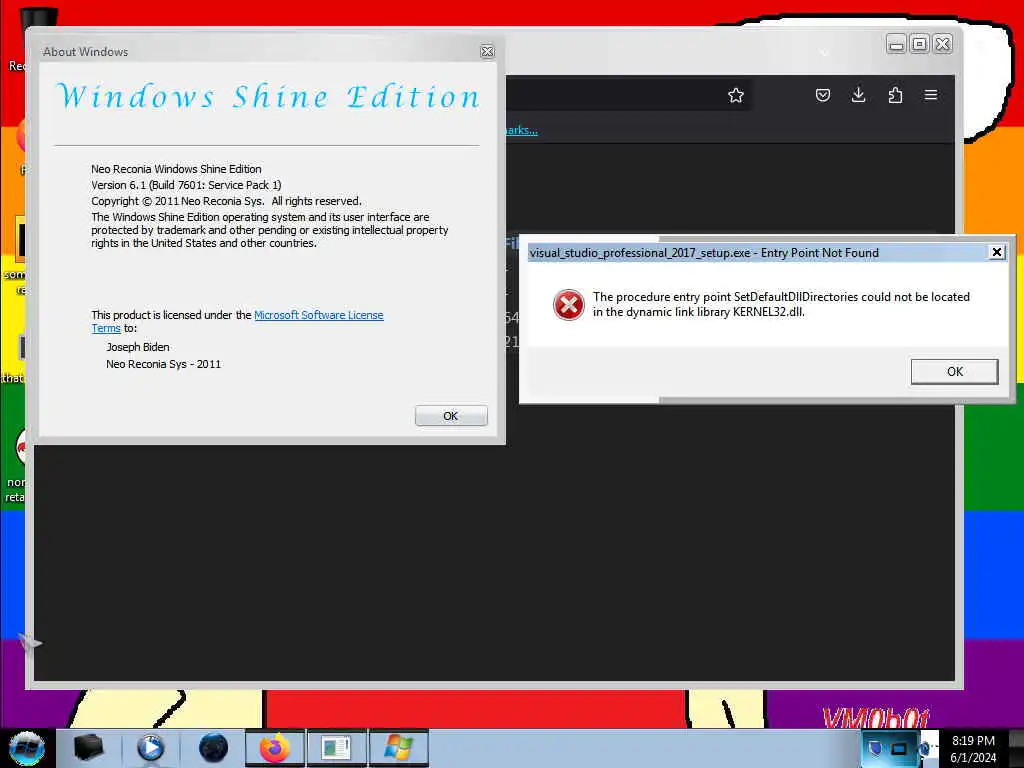Maximize the Firefox window
This screenshot has width=1024, height=768.
920,44
